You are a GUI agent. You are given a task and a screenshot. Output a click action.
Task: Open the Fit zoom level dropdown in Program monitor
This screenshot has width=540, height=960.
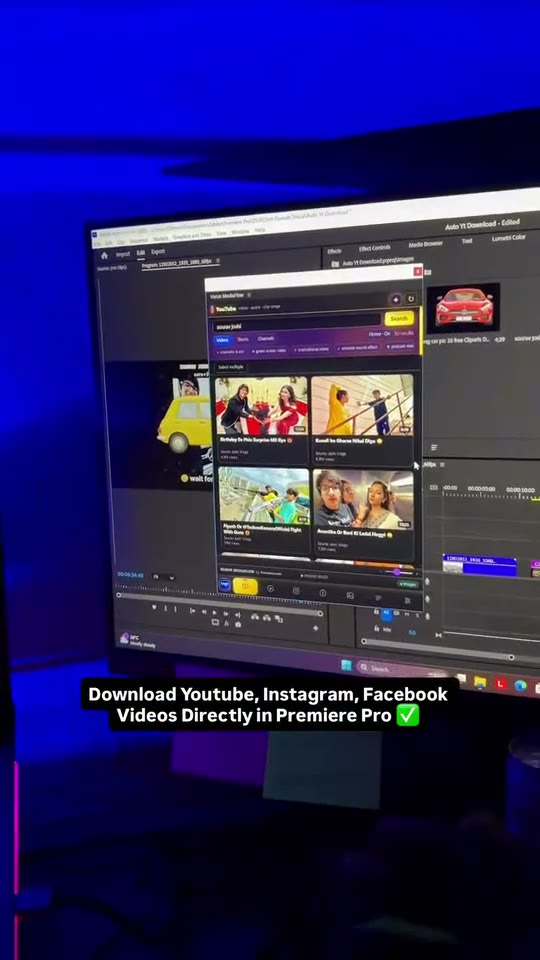pyautogui.click(x=163, y=577)
